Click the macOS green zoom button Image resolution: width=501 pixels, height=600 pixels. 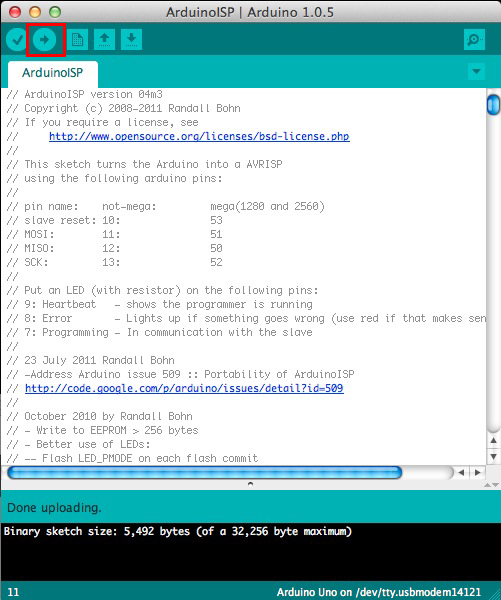click(55, 12)
